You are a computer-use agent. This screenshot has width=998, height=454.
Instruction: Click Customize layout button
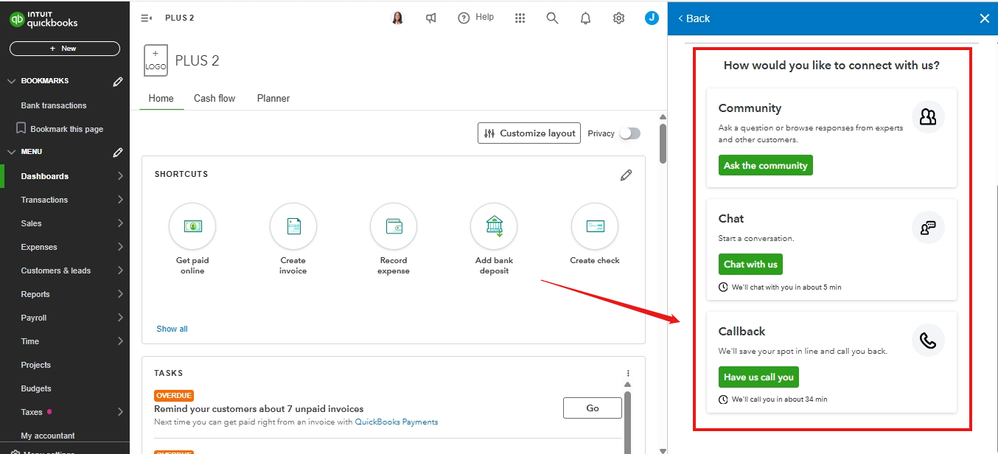tap(529, 134)
